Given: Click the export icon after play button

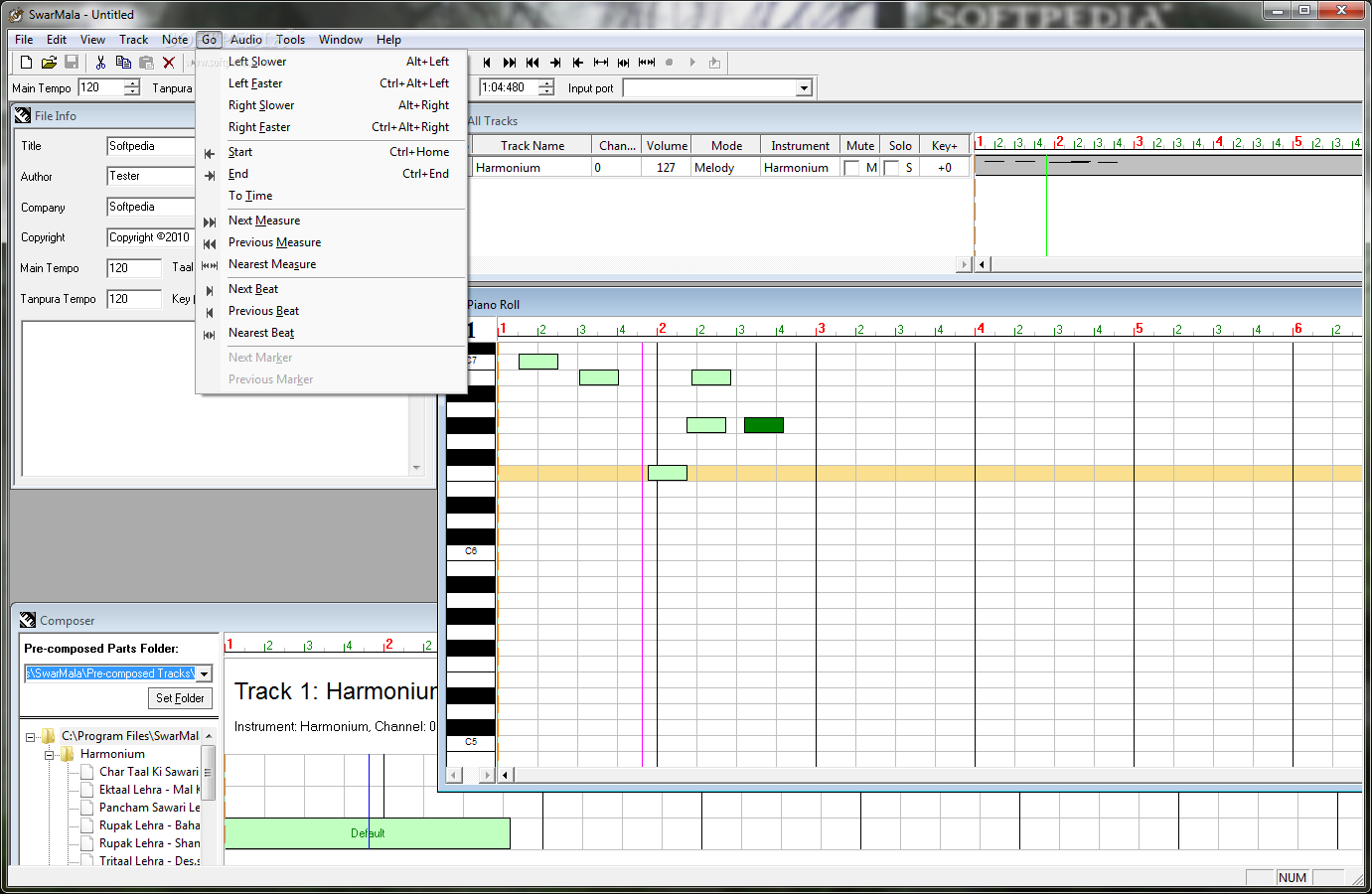Looking at the screenshot, I should (714, 63).
